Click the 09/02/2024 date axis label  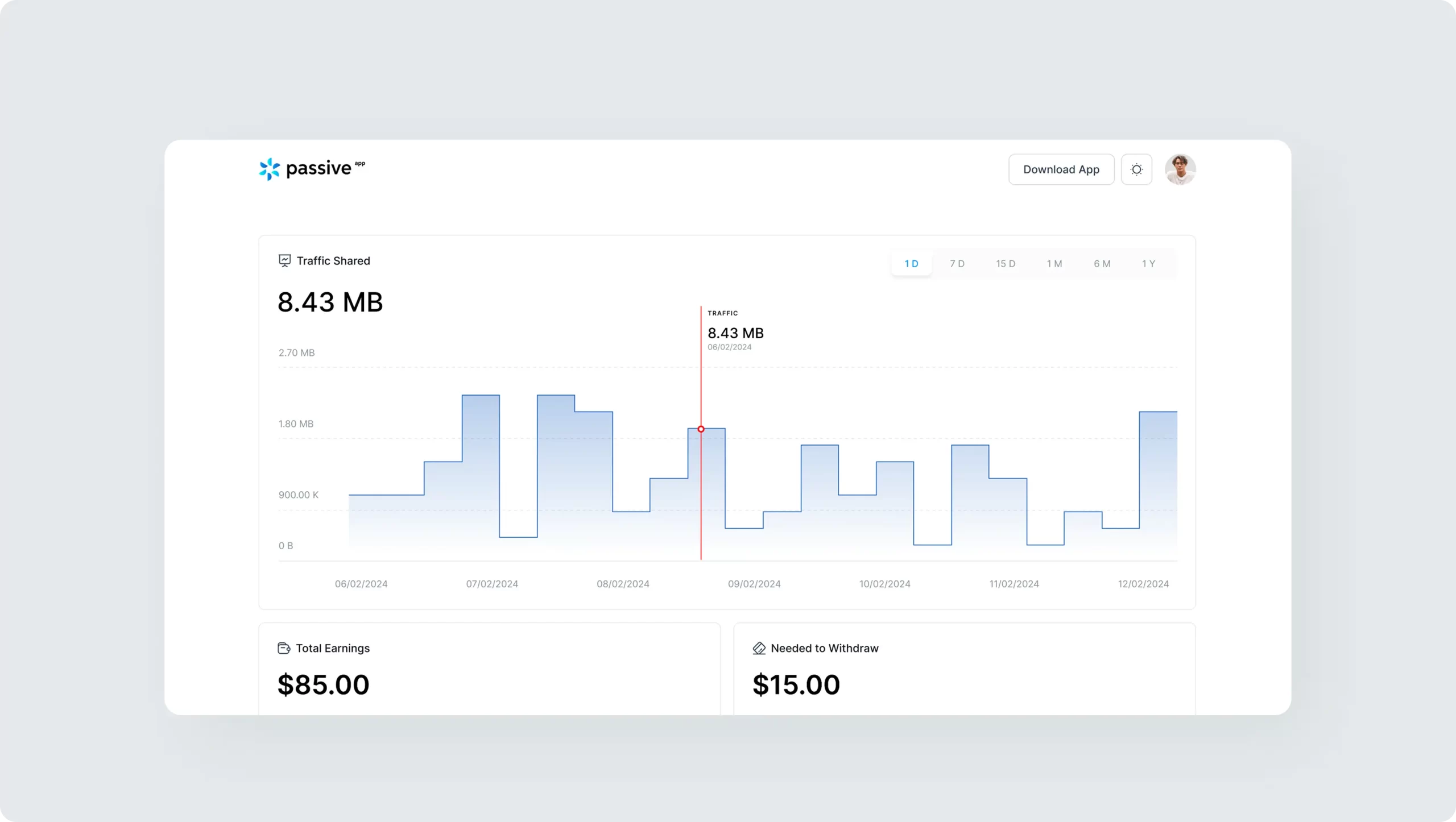(x=754, y=584)
